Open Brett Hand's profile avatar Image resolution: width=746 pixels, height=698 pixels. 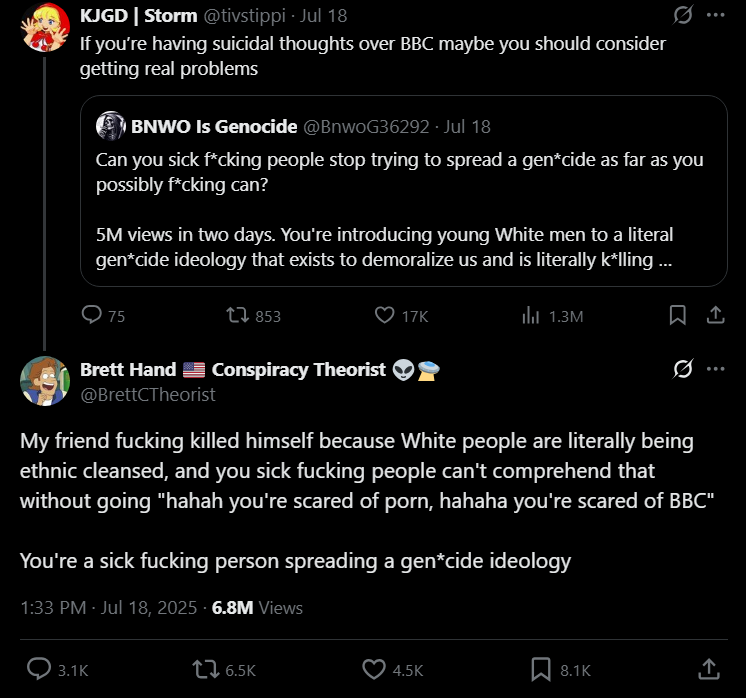point(44,380)
